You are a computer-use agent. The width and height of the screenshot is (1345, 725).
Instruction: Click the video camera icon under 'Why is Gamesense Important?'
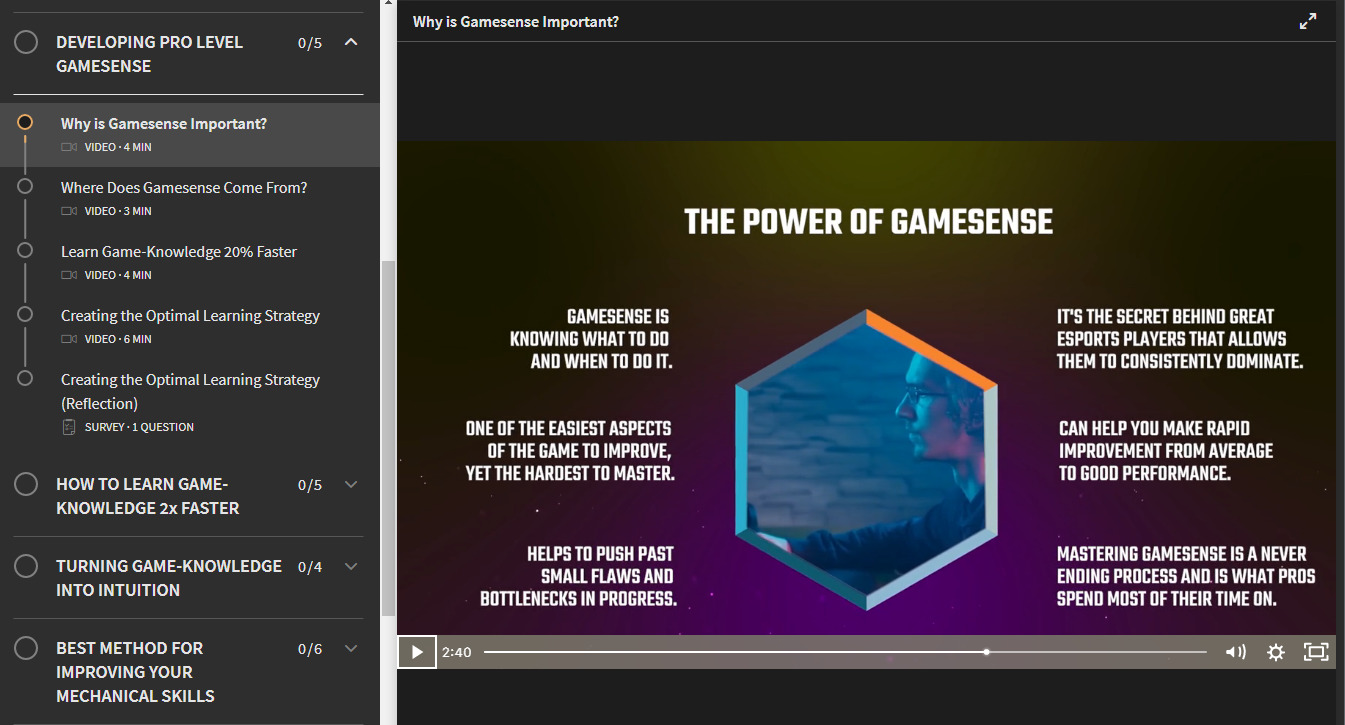pos(68,146)
